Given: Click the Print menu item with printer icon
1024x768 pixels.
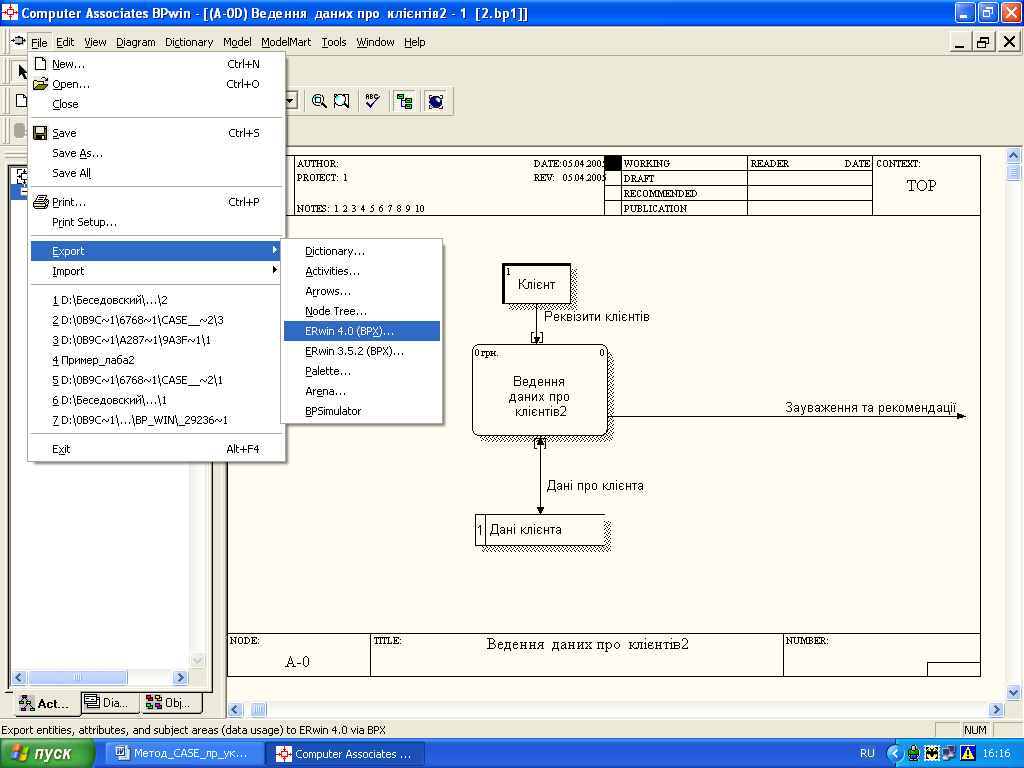Looking at the screenshot, I should 69,202.
